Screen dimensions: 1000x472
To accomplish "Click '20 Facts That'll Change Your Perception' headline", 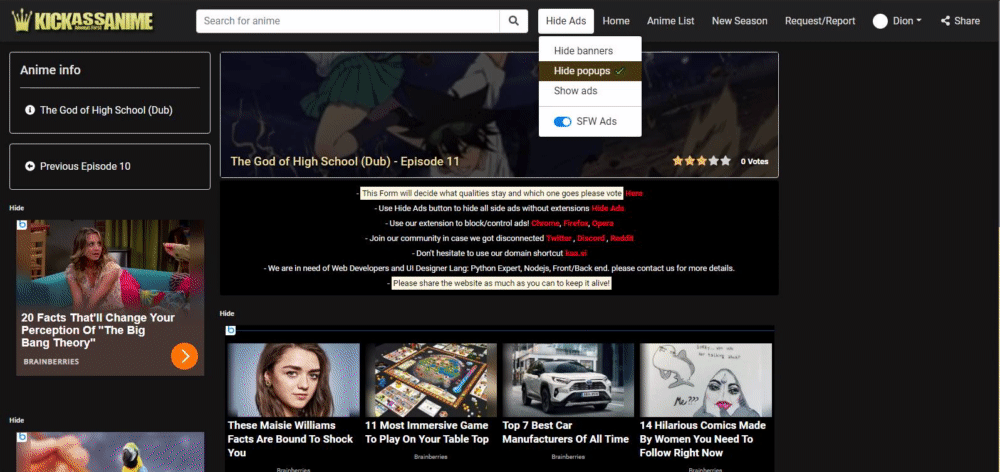I will coord(98,330).
